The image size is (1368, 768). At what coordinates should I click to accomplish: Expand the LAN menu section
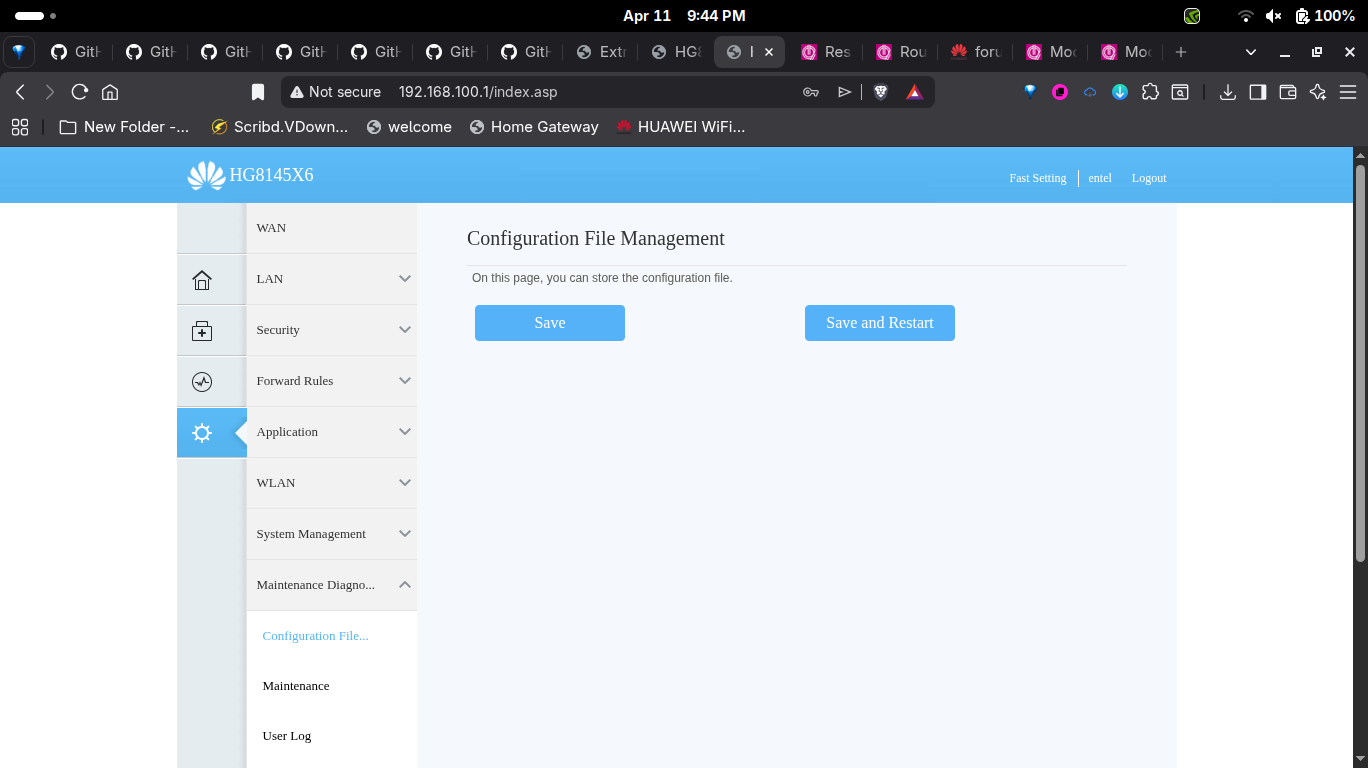[331, 279]
